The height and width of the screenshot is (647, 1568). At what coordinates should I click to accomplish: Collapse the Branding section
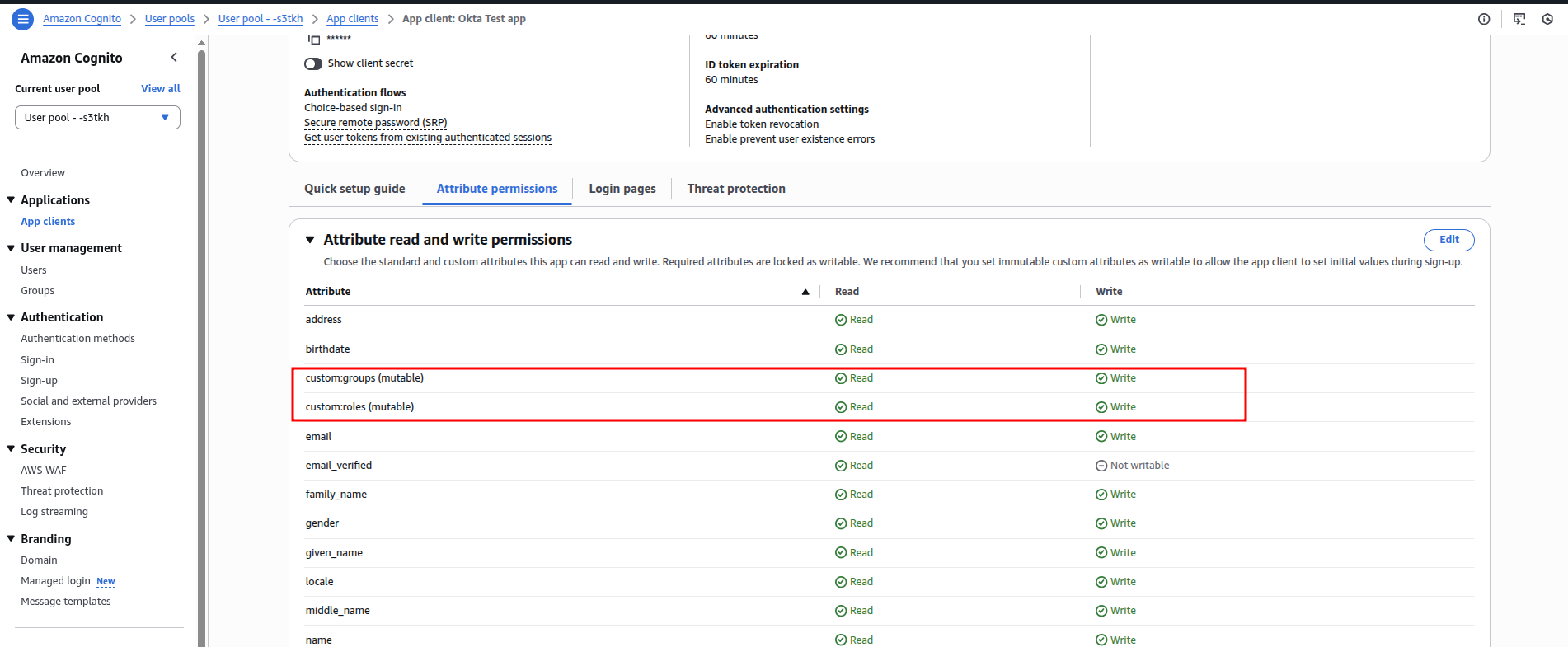pyautogui.click(x=12, y=538)
